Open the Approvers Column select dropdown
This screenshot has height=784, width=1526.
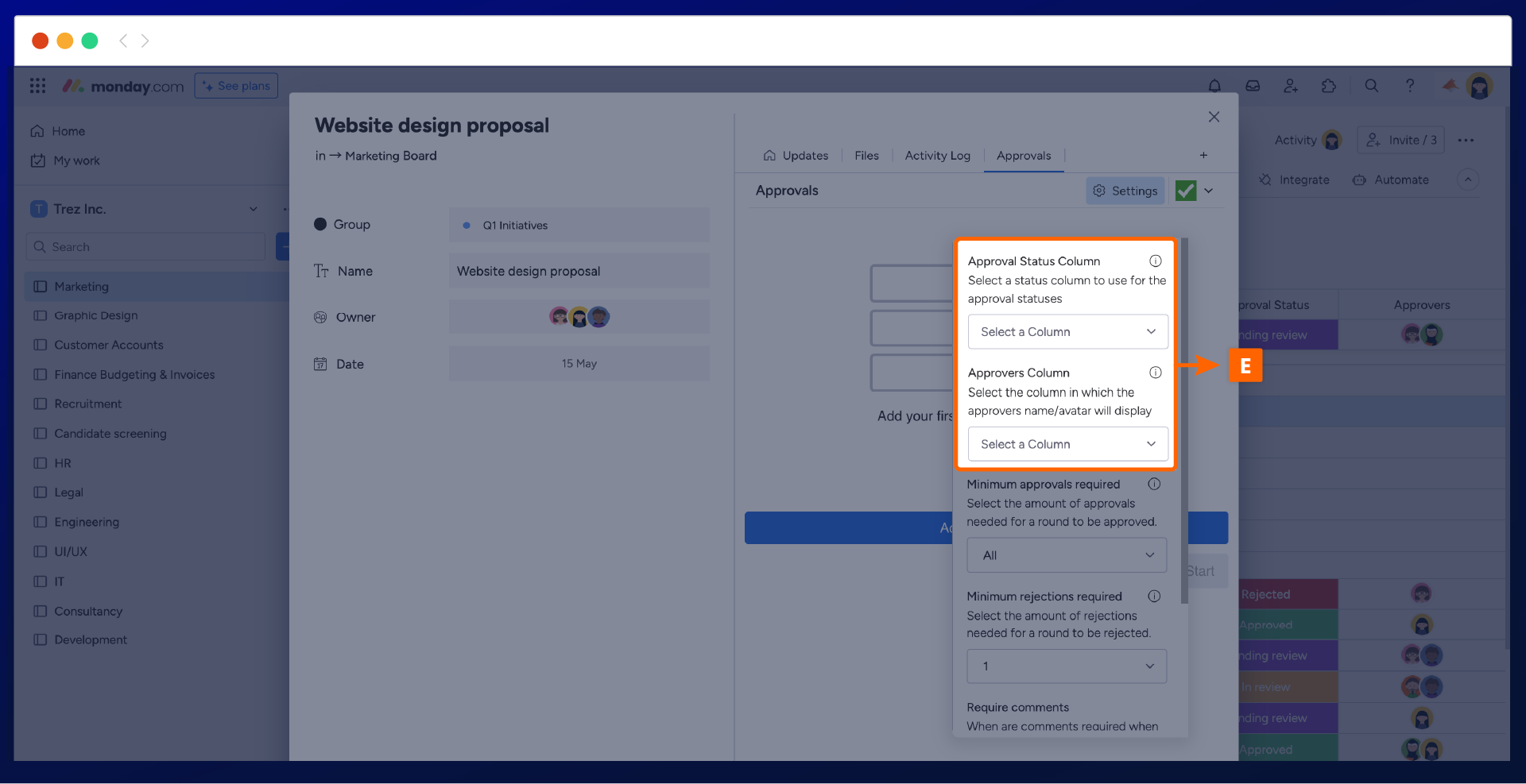coord(1067,444)
